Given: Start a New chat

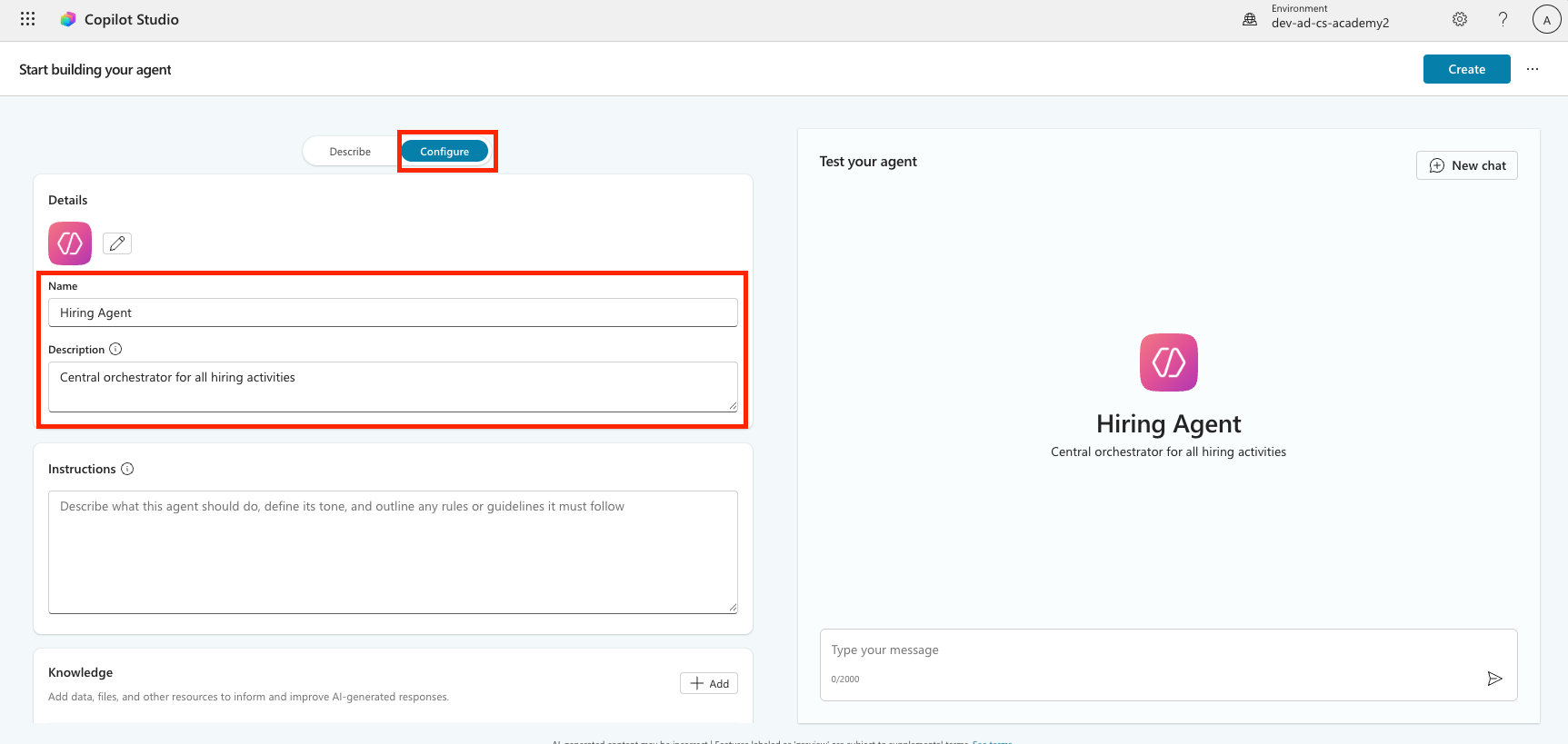Looking at the screenshot, I should point(1466,165).
